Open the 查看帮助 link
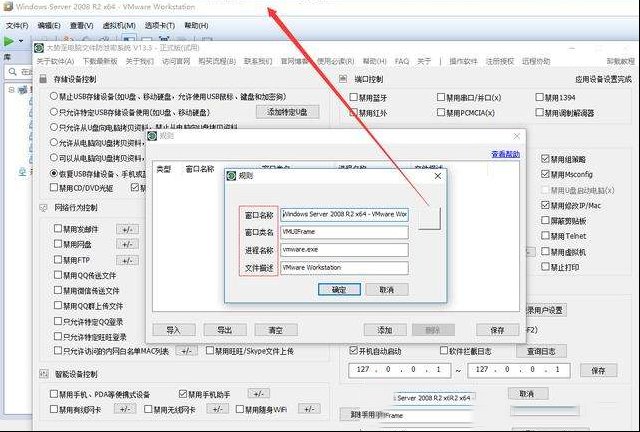The image size is (640, 432). [x=505, y=154]
